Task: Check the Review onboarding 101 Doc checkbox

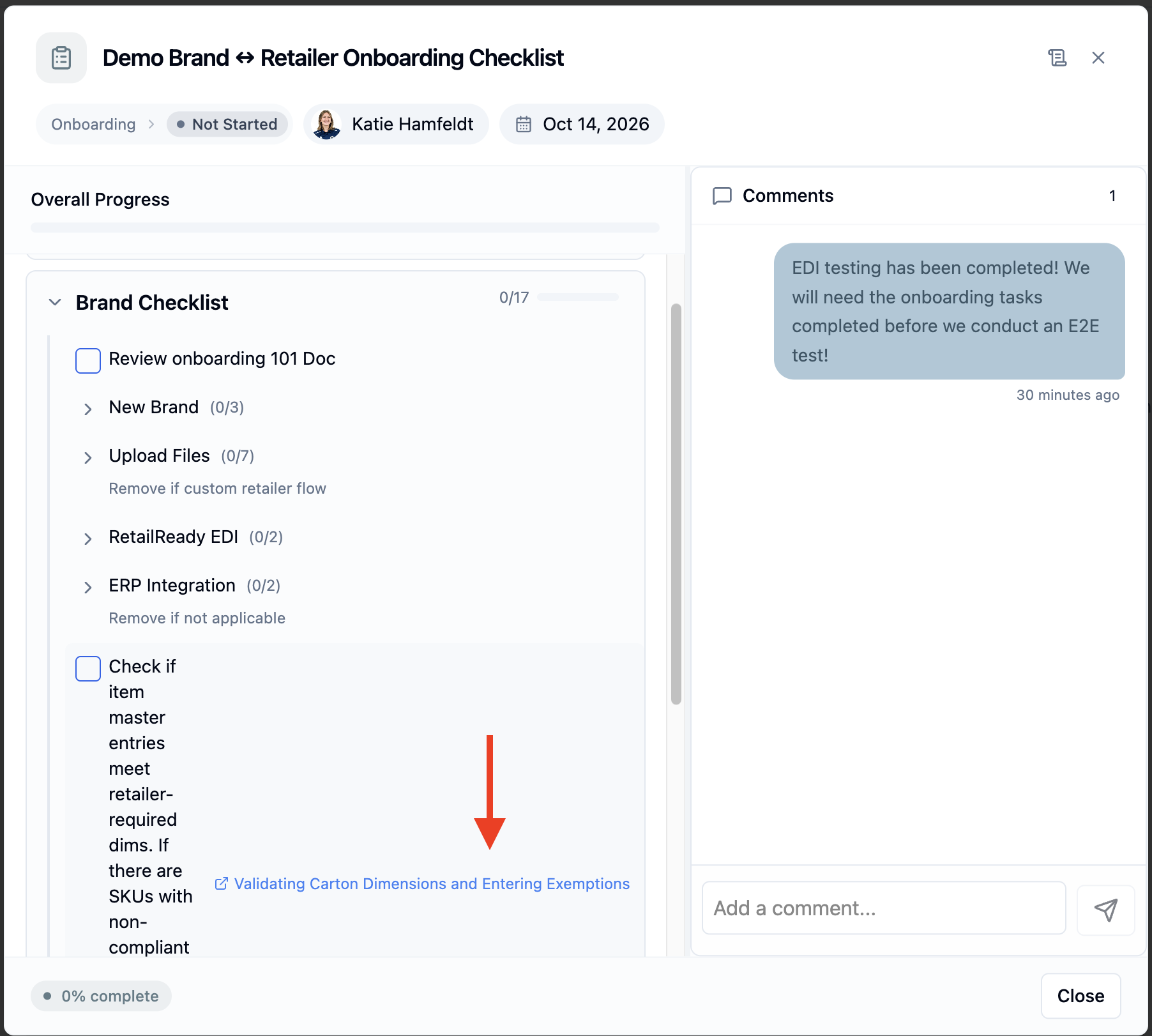Action: coord(88,360)
